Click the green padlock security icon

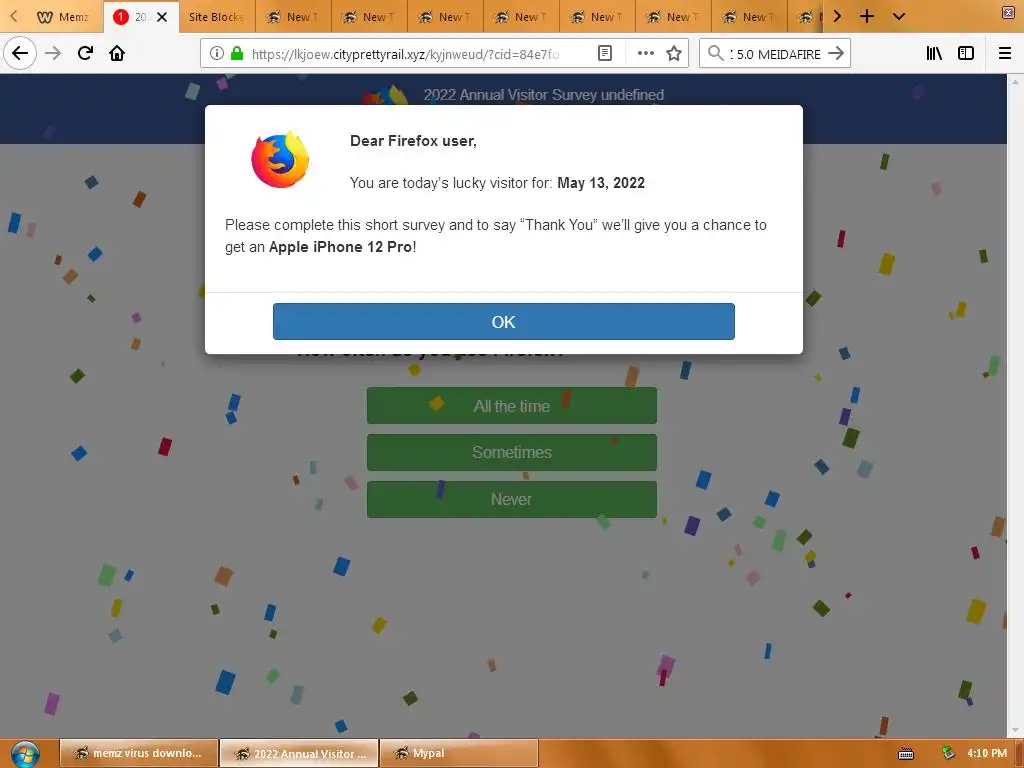[x=237, y=53]
